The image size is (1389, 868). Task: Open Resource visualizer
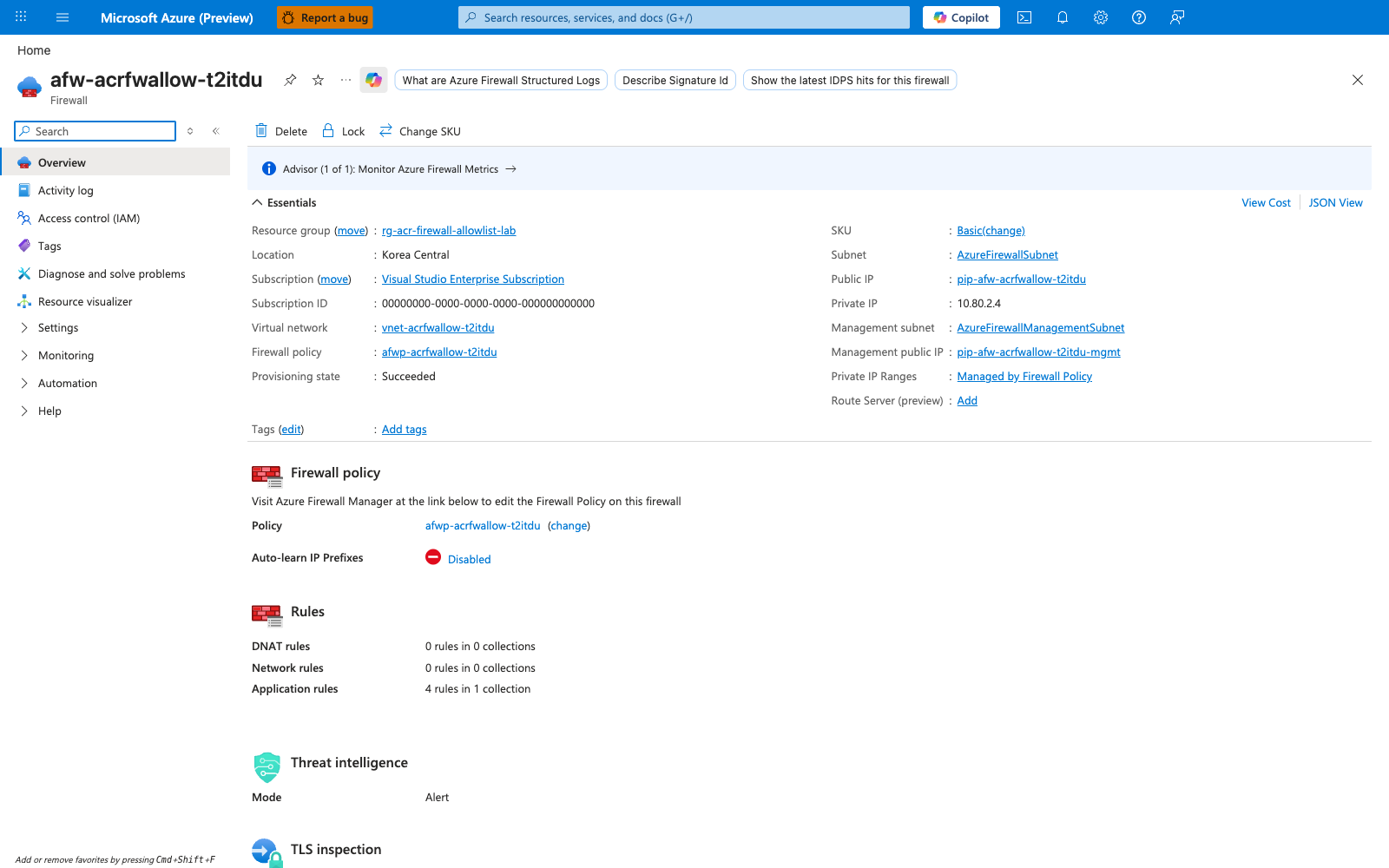pyautogui.click(x=115, y=301)
